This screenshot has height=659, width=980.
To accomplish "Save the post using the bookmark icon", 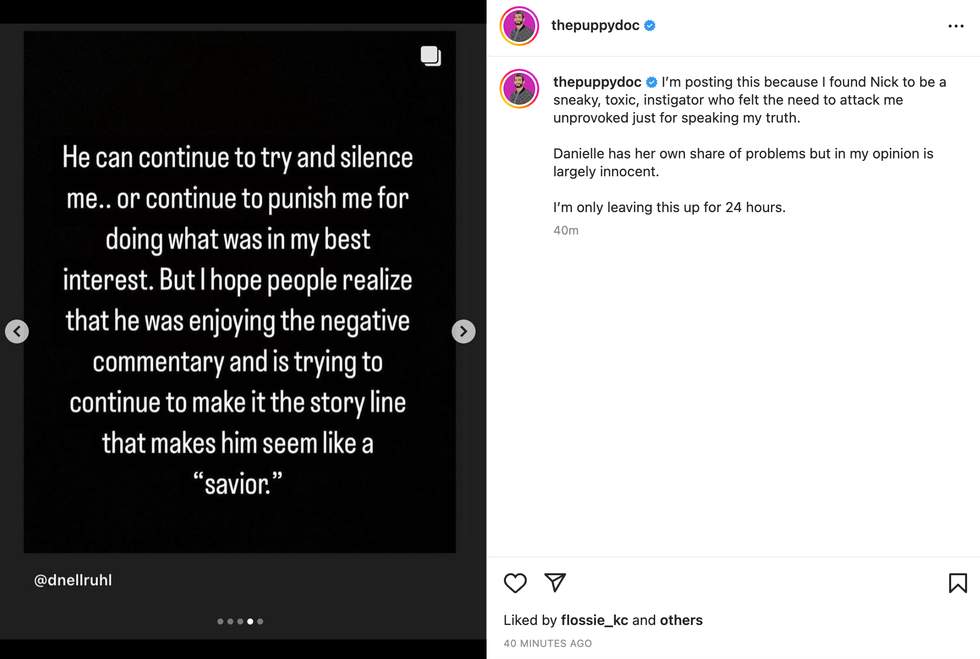I will coord(958,581).
